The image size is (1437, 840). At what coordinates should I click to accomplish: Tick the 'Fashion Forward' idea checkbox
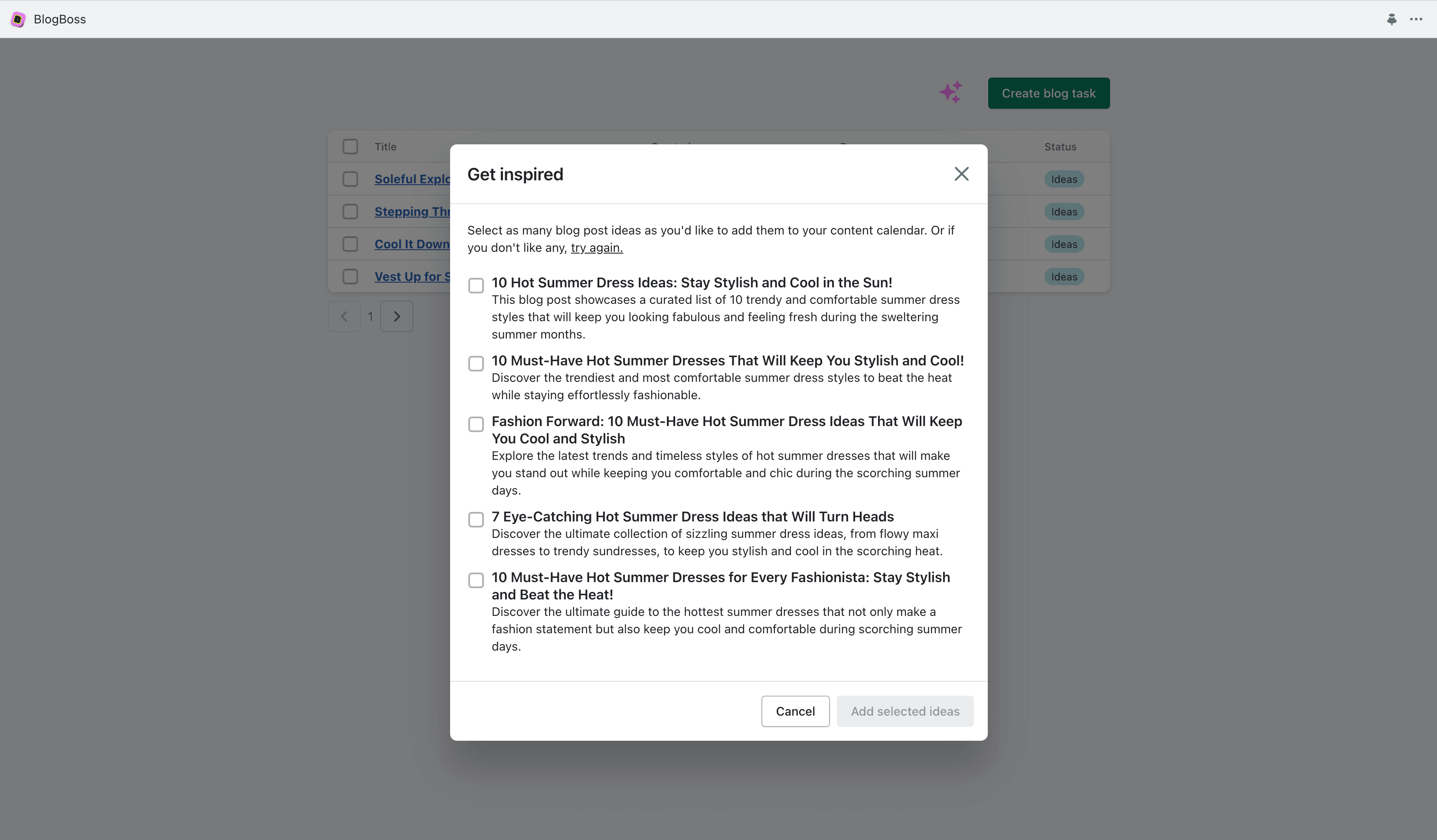476,424
